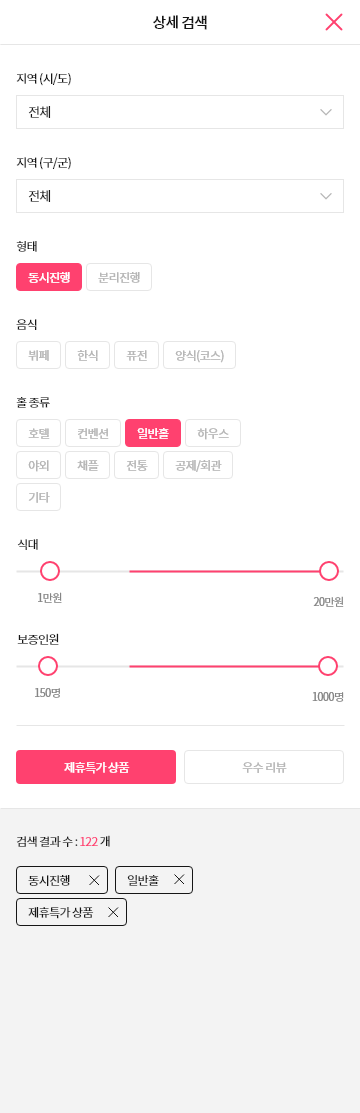Toggle 제휴특가 상품 button
This screenshot has width=360, height=1113.
coord(96,767)
